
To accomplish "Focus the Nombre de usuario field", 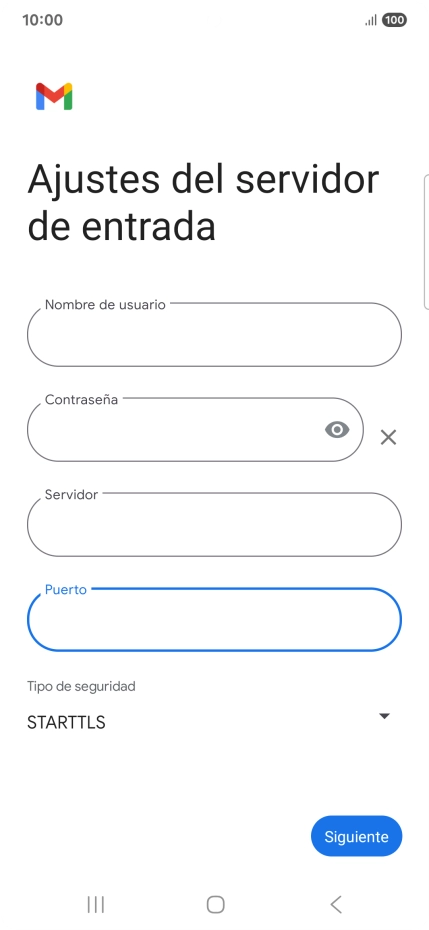I will pyautogui.click(x=214, y=335).
